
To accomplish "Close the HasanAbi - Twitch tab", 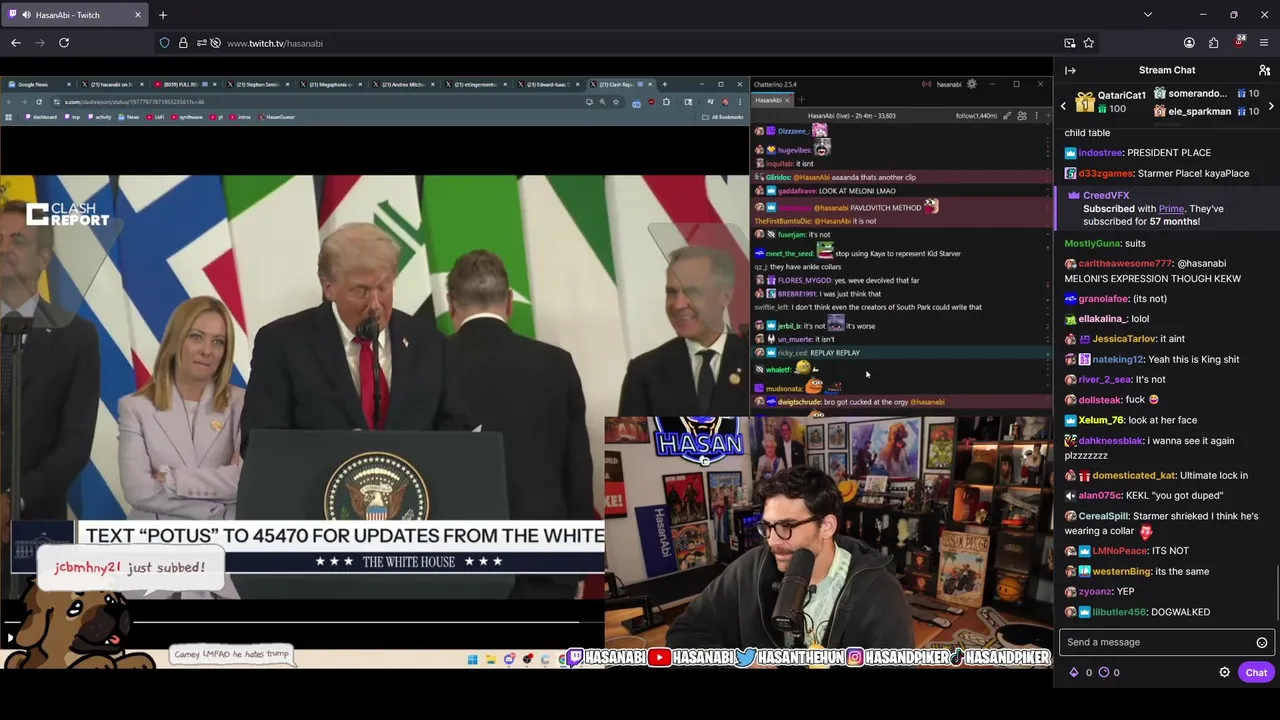I will point(138,15).
